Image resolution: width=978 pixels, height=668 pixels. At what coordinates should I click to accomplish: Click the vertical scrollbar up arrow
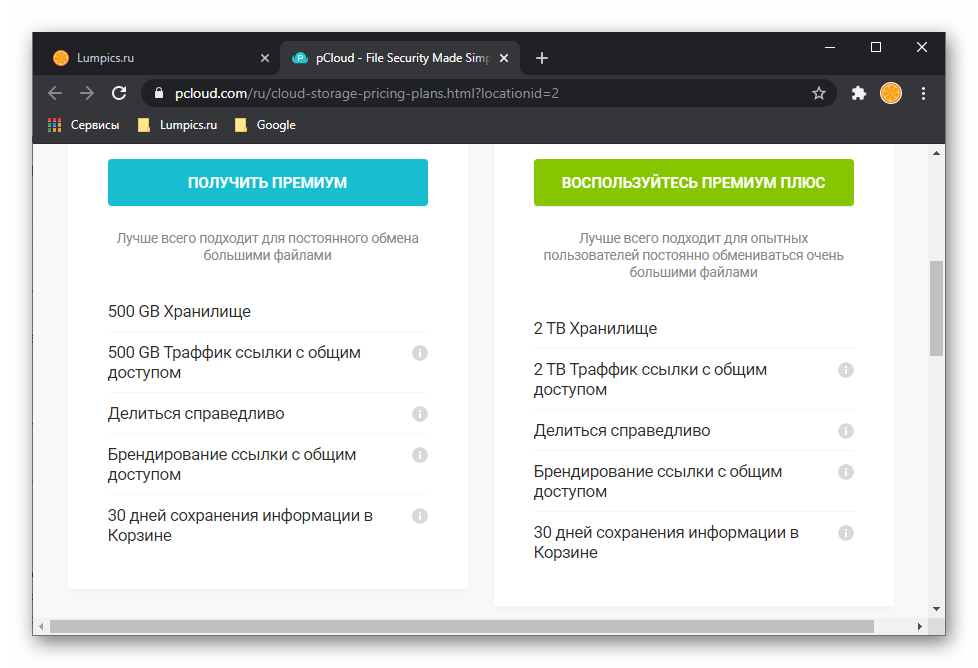coord(936,153)
